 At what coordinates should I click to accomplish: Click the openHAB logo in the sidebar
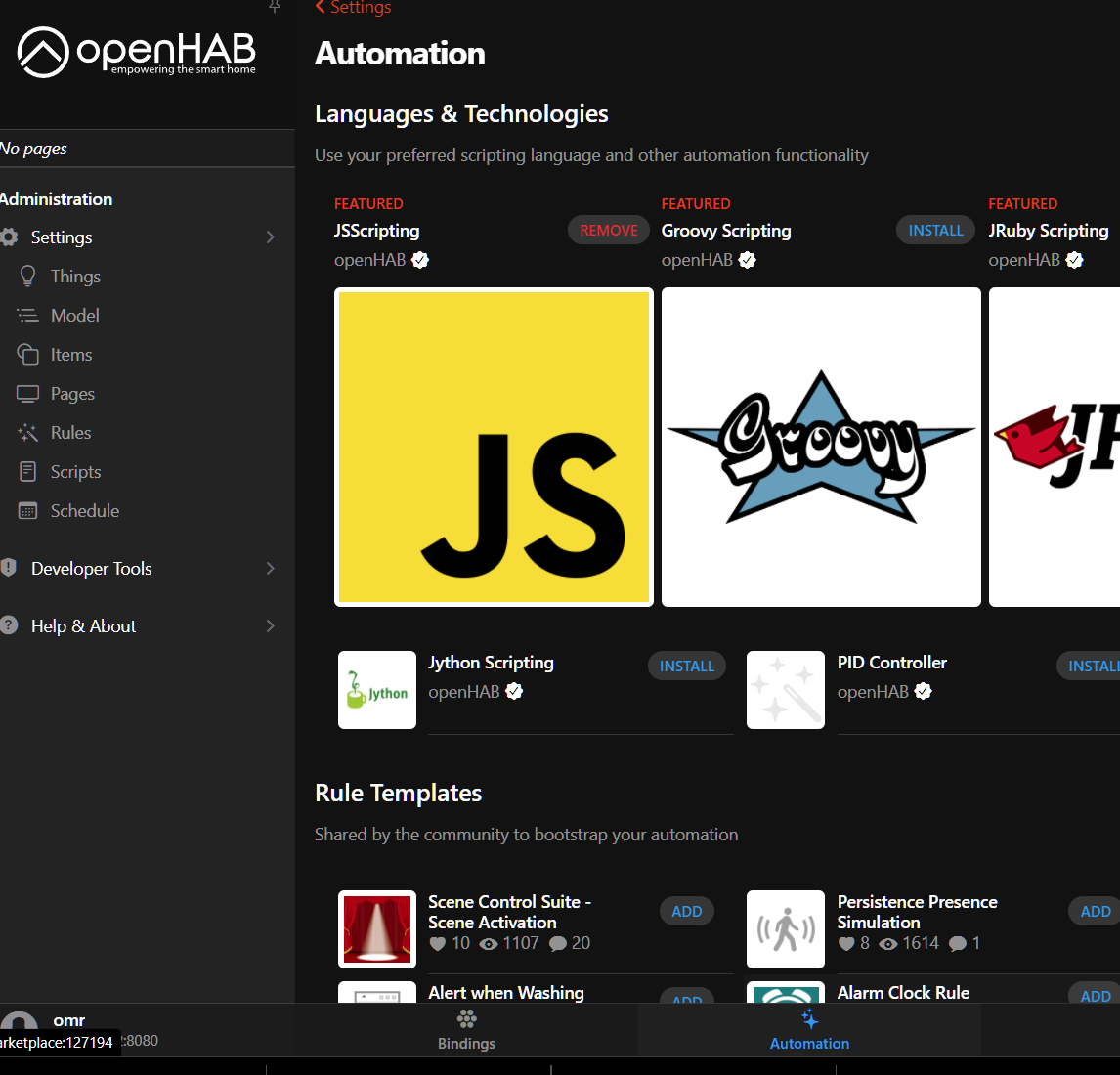pyautogui.click(x=137, y=53)
